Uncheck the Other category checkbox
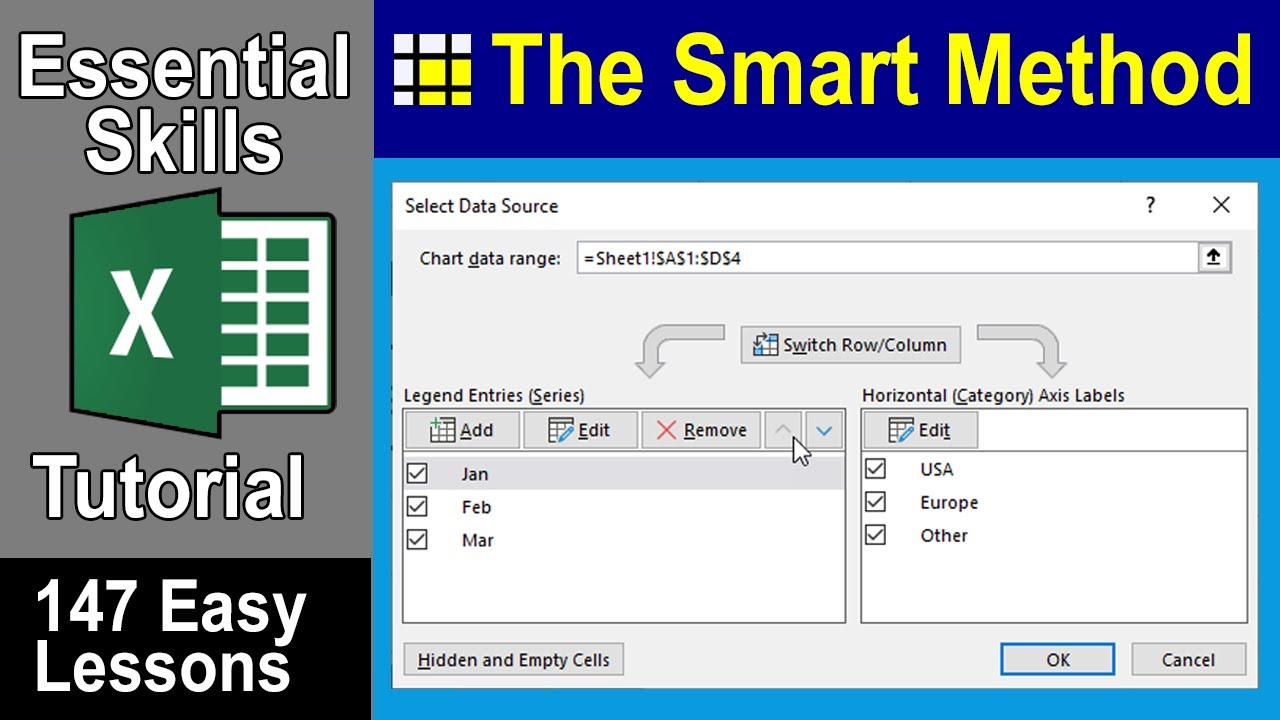The height and width of the screenshot is (720, 1280). point(876,534)
